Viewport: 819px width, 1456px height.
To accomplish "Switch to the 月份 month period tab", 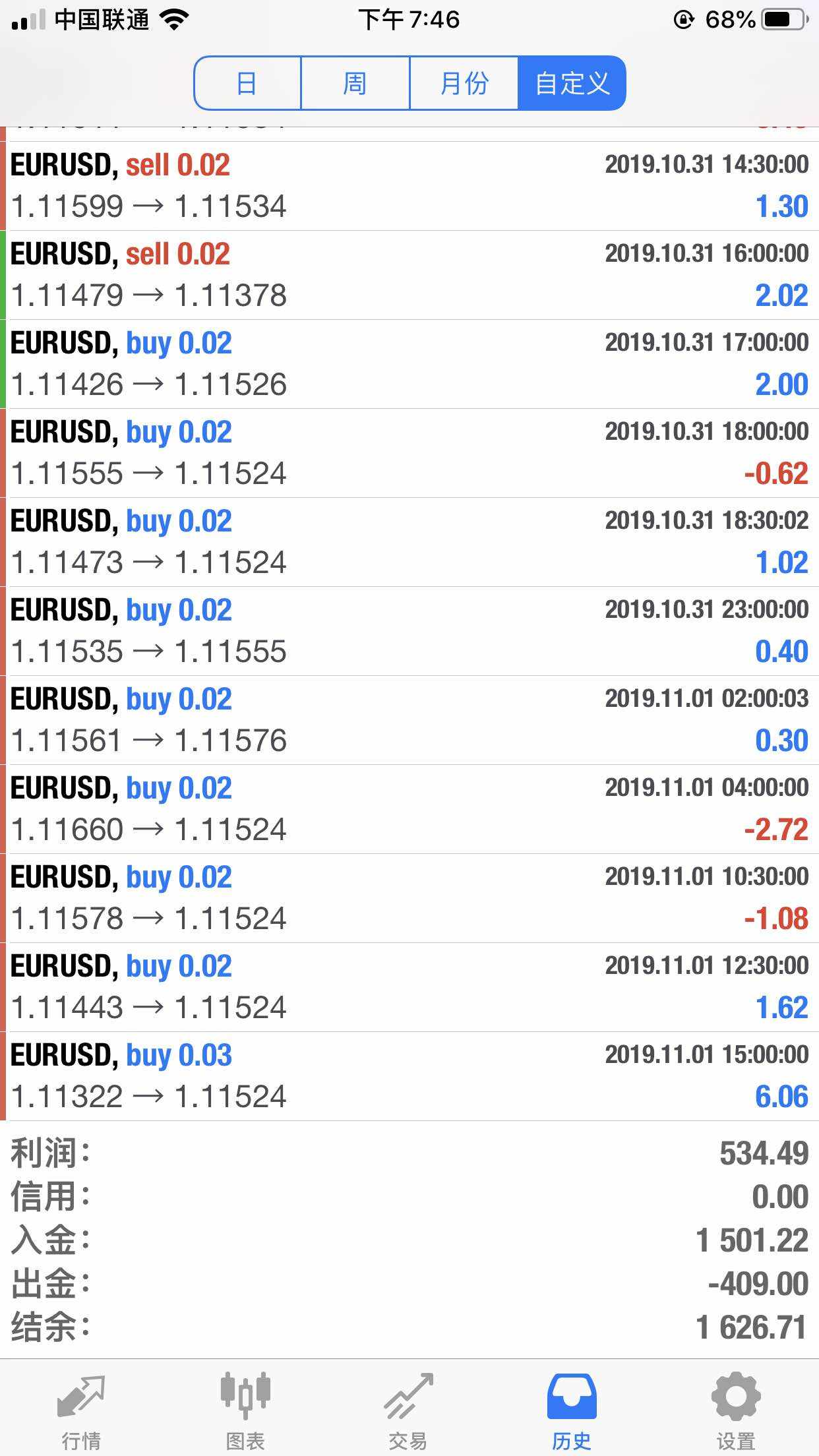I will [464, 84].
